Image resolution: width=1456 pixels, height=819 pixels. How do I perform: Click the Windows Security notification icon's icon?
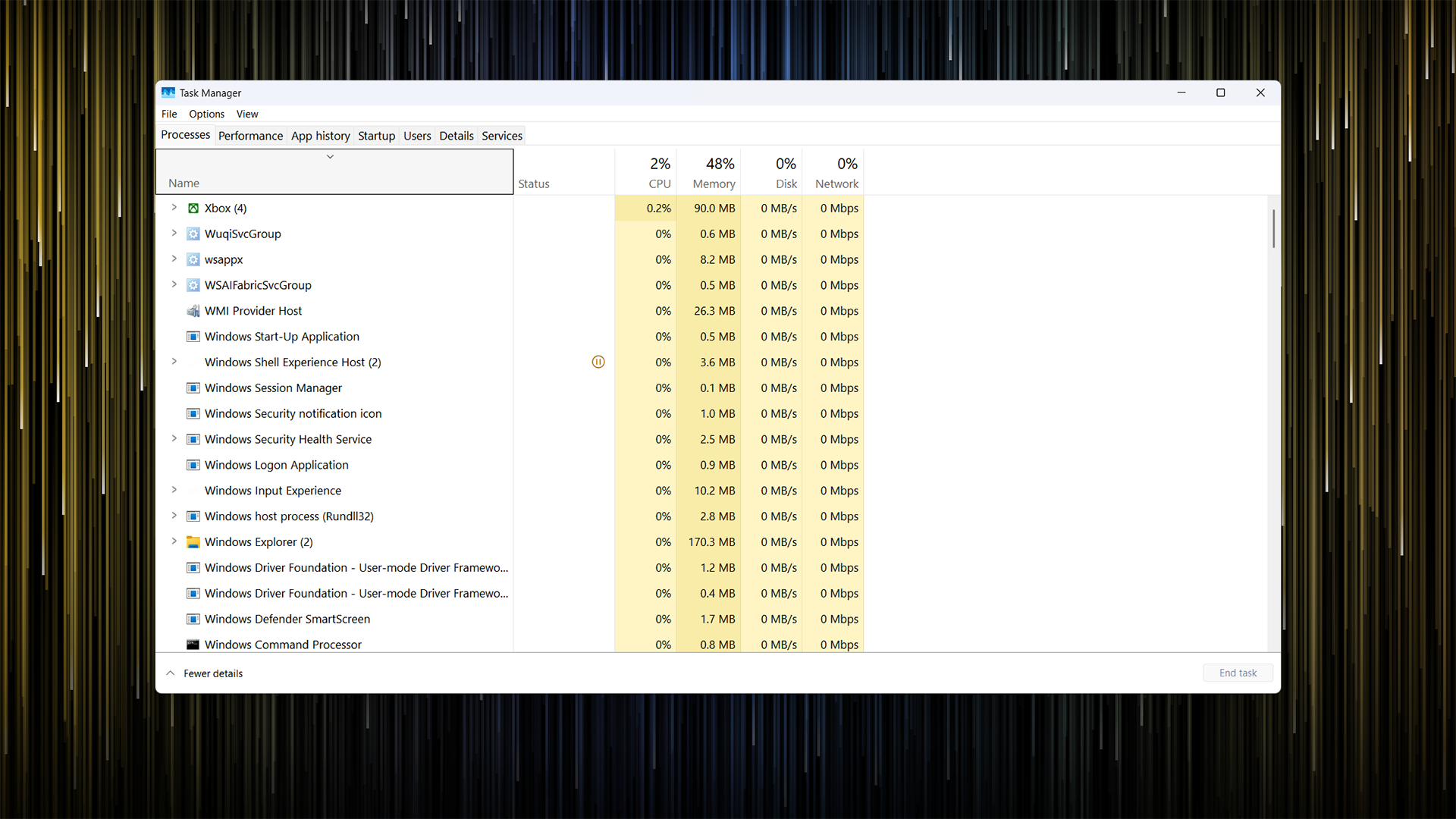pos(193,414)
